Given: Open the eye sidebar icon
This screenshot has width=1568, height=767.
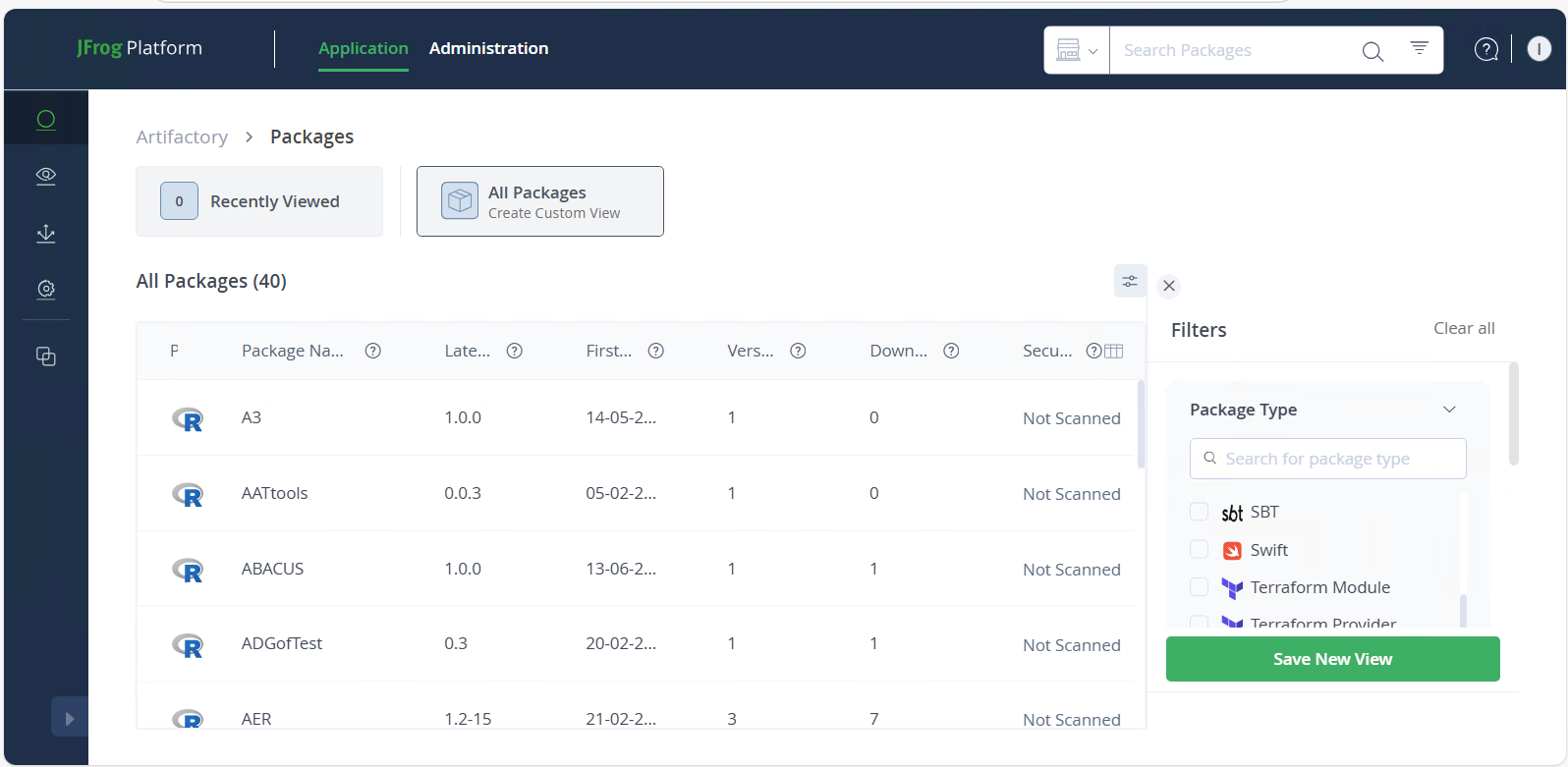Looking at the screenshot, I should 46,176.
